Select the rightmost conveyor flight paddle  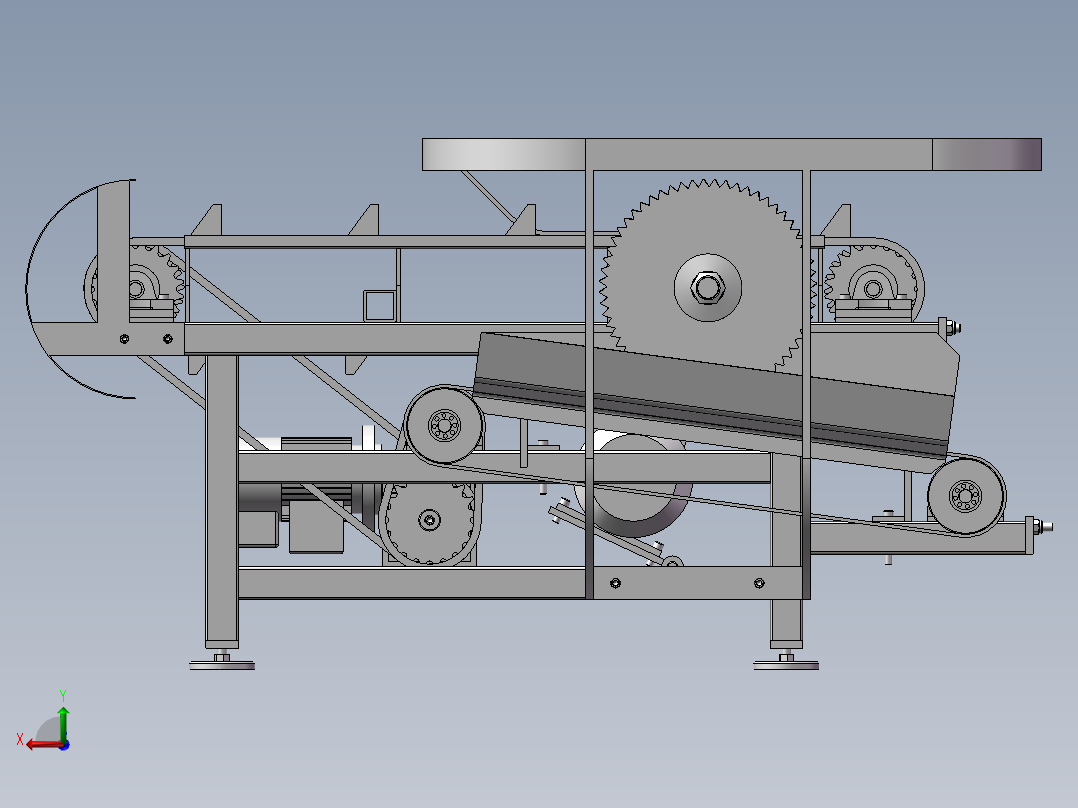pos(837,220)
